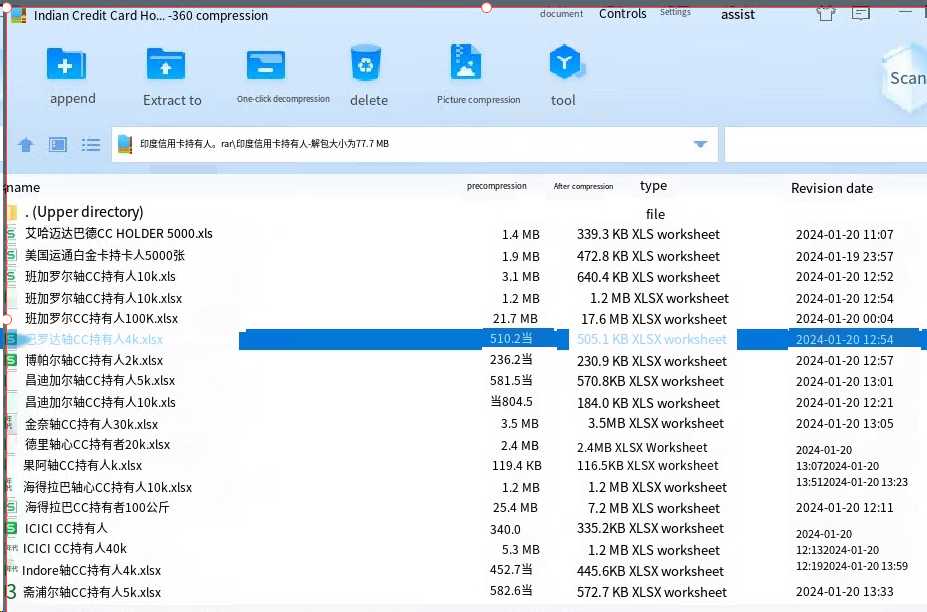The image size is (927, 612).
Task: Click the 360 compression app logo icon
Action: pos(18,15)
